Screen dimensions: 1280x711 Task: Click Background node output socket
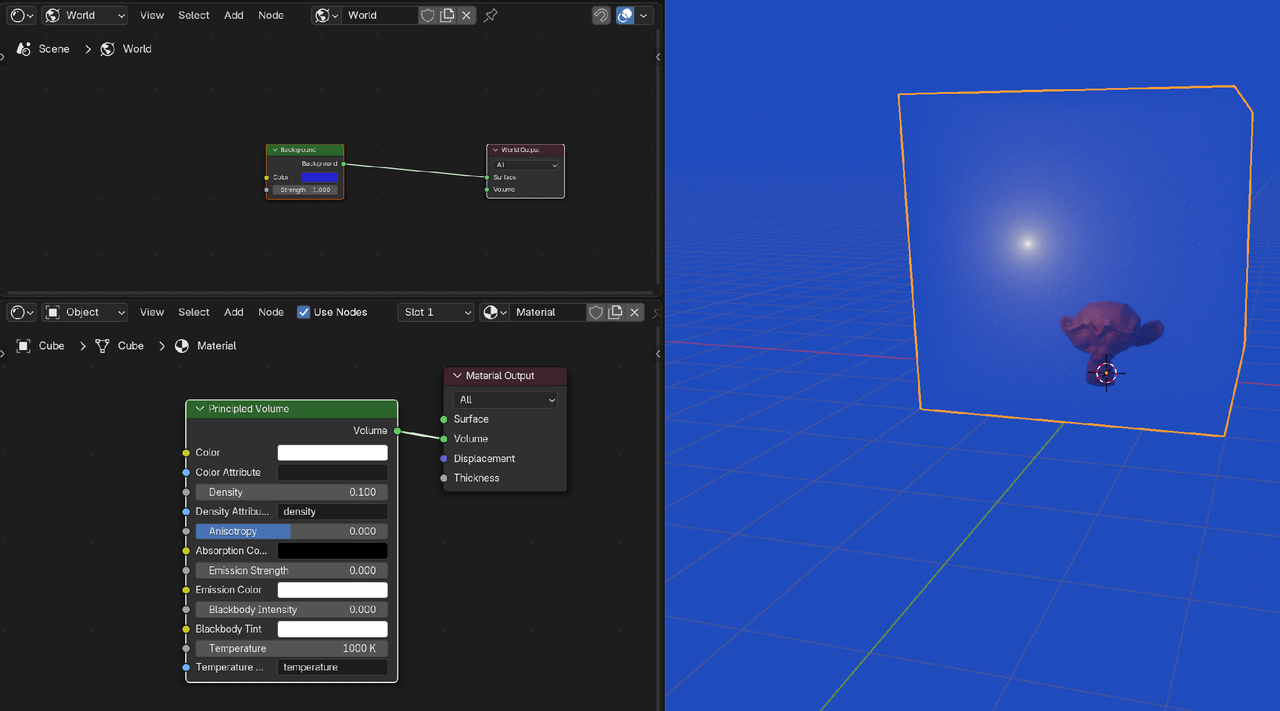click(344, 163)
